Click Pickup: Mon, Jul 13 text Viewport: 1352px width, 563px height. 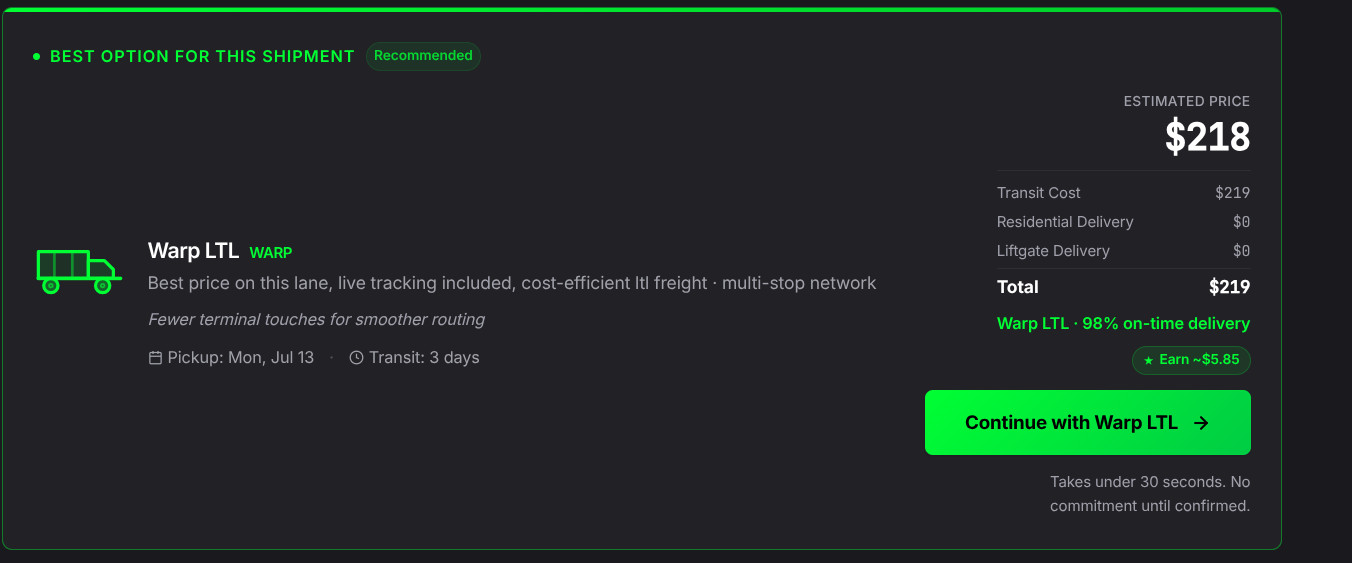tap(241, 358)
